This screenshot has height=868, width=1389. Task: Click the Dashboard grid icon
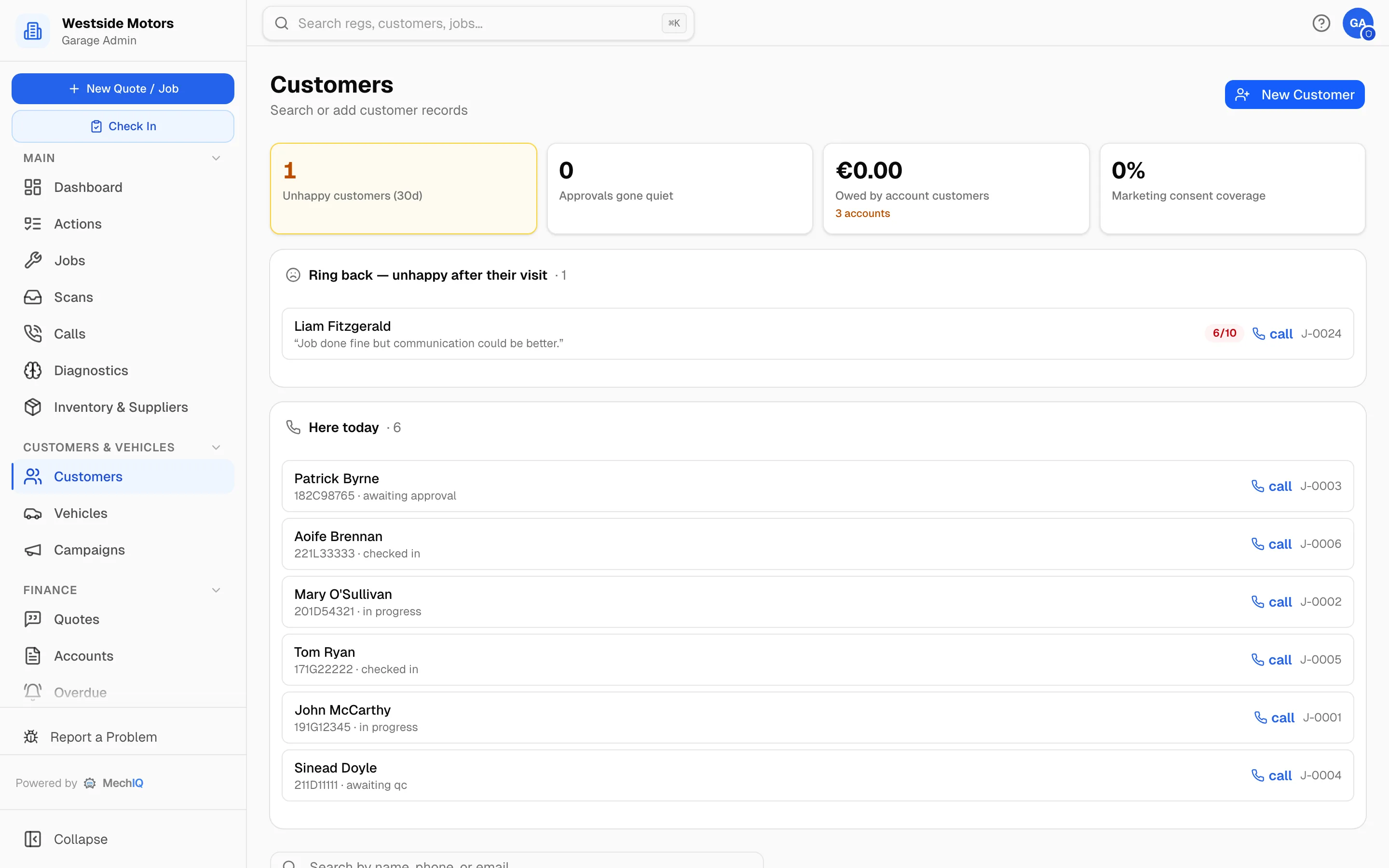pos(33,187)
